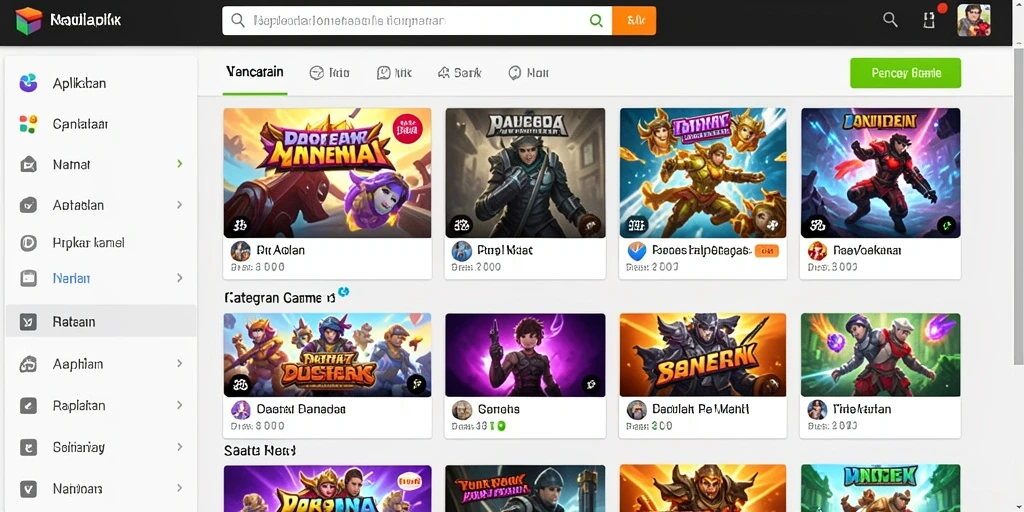
Task: Click the green Pencey Game button
Action: click(905, 73)
